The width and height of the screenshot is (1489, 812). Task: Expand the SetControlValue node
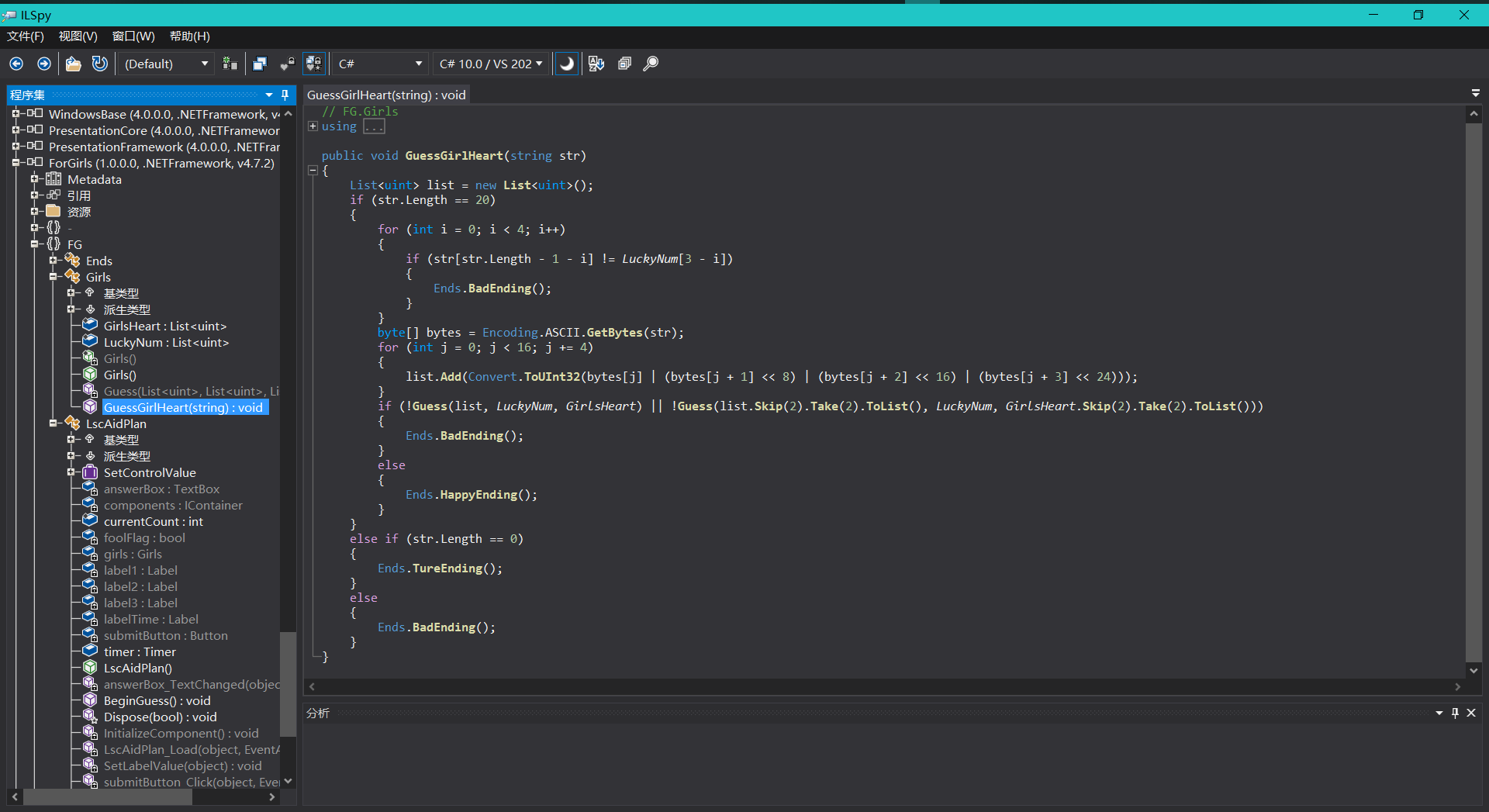tap(71, 472)
